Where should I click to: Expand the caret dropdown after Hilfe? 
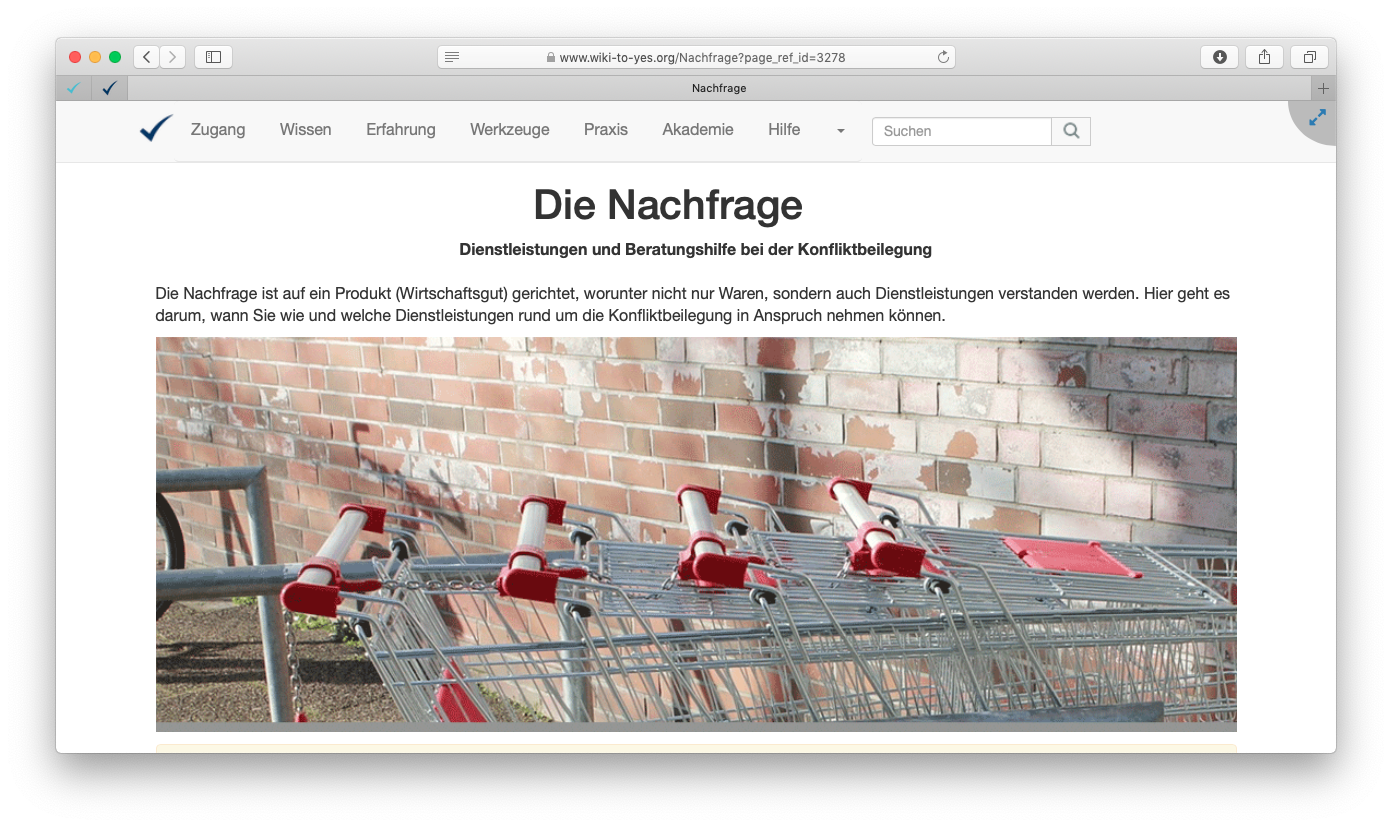click(840, 131)
